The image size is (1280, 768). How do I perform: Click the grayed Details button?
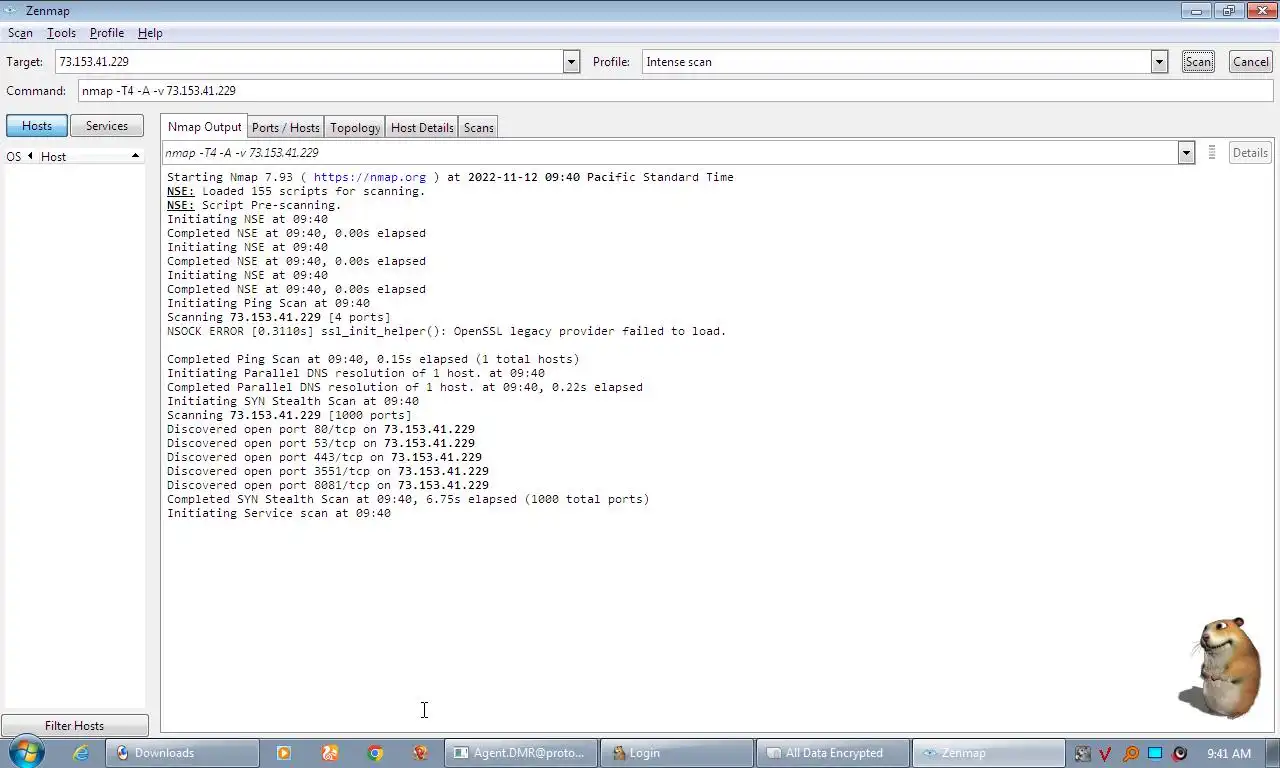[1250, 153]
